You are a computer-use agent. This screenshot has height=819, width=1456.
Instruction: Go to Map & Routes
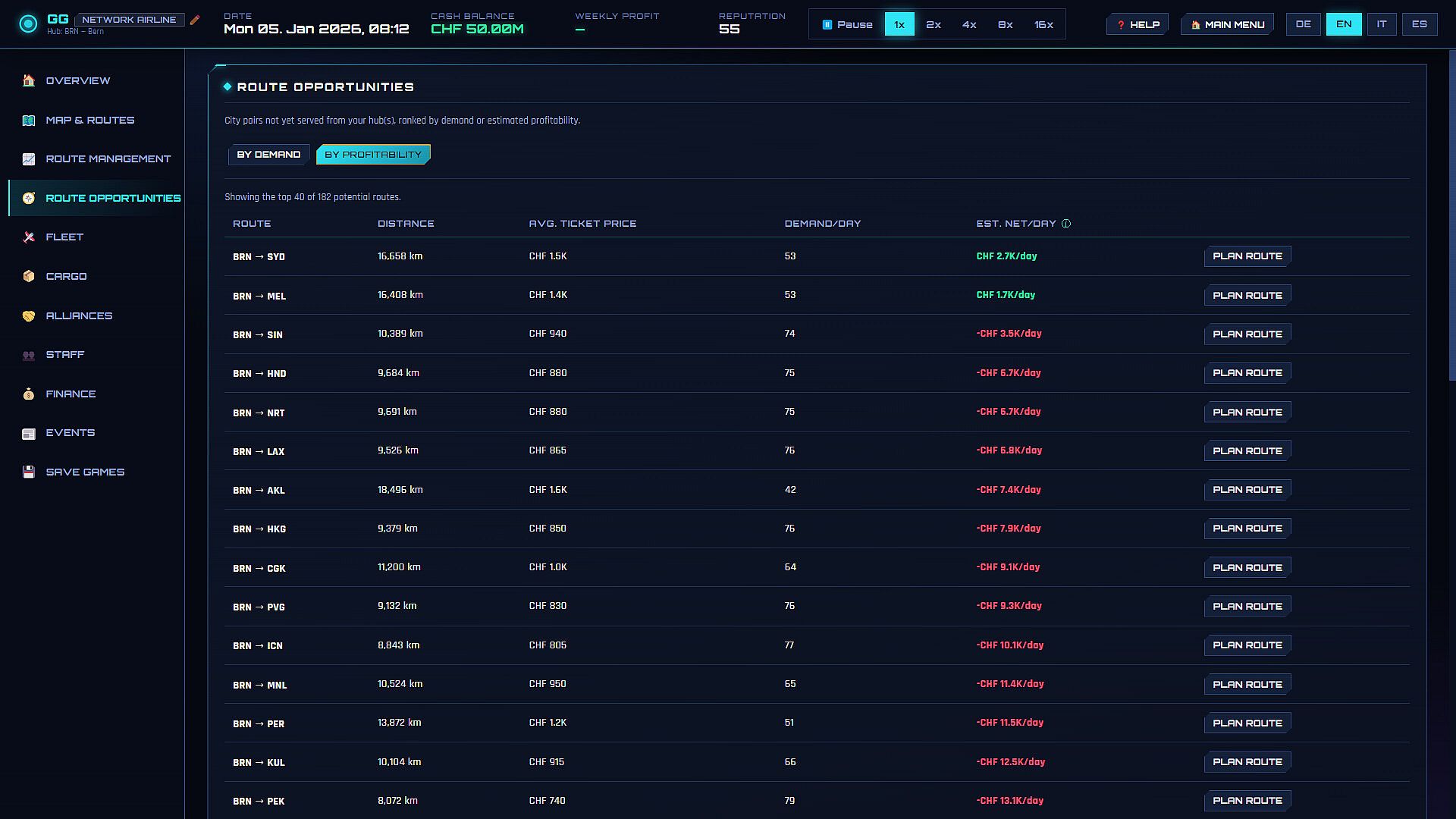click(96, 120)
